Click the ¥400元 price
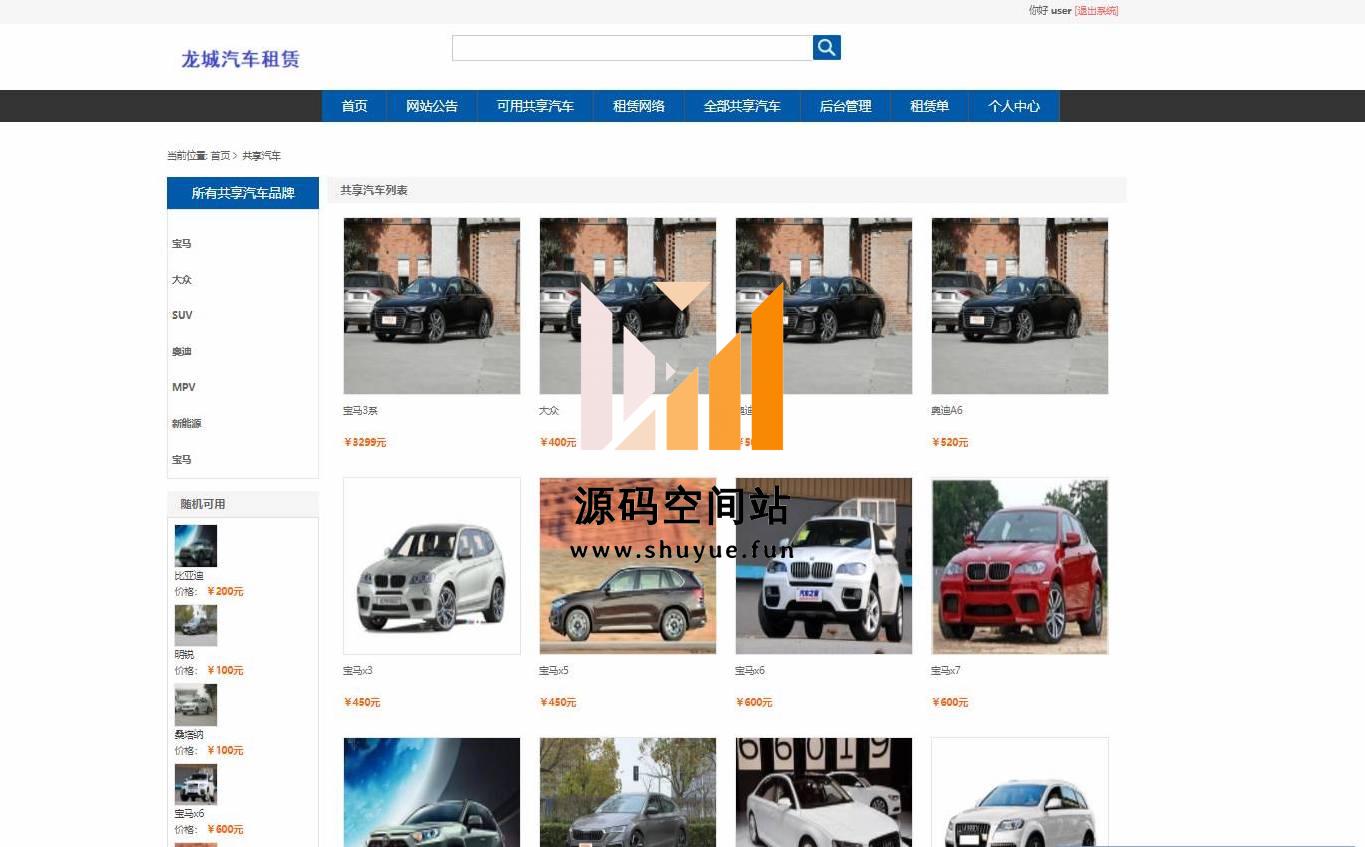1365x847 pixels. click(558, 442)
